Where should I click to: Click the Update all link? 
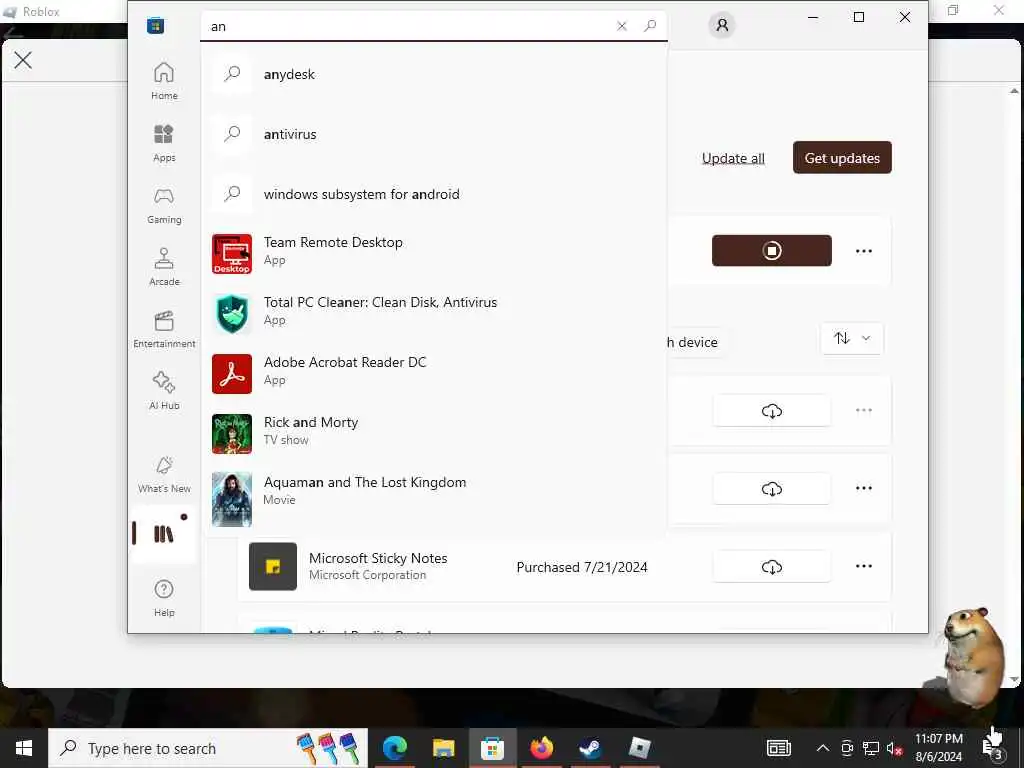click(x=733, y=158)
